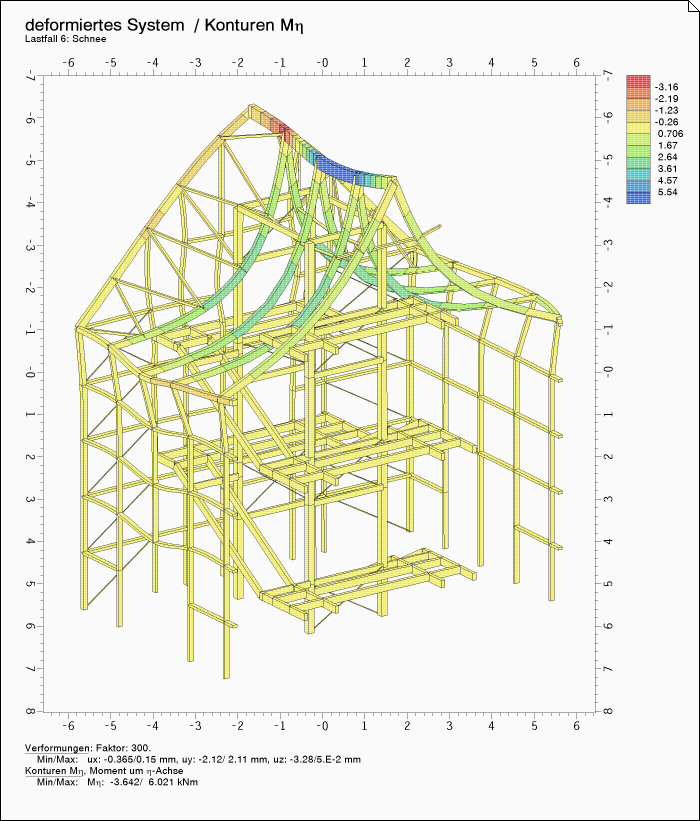Click the legend value label 3.61
Image resolution: width=700 pixels, height=821 pixels.
(x=669, y=169)
